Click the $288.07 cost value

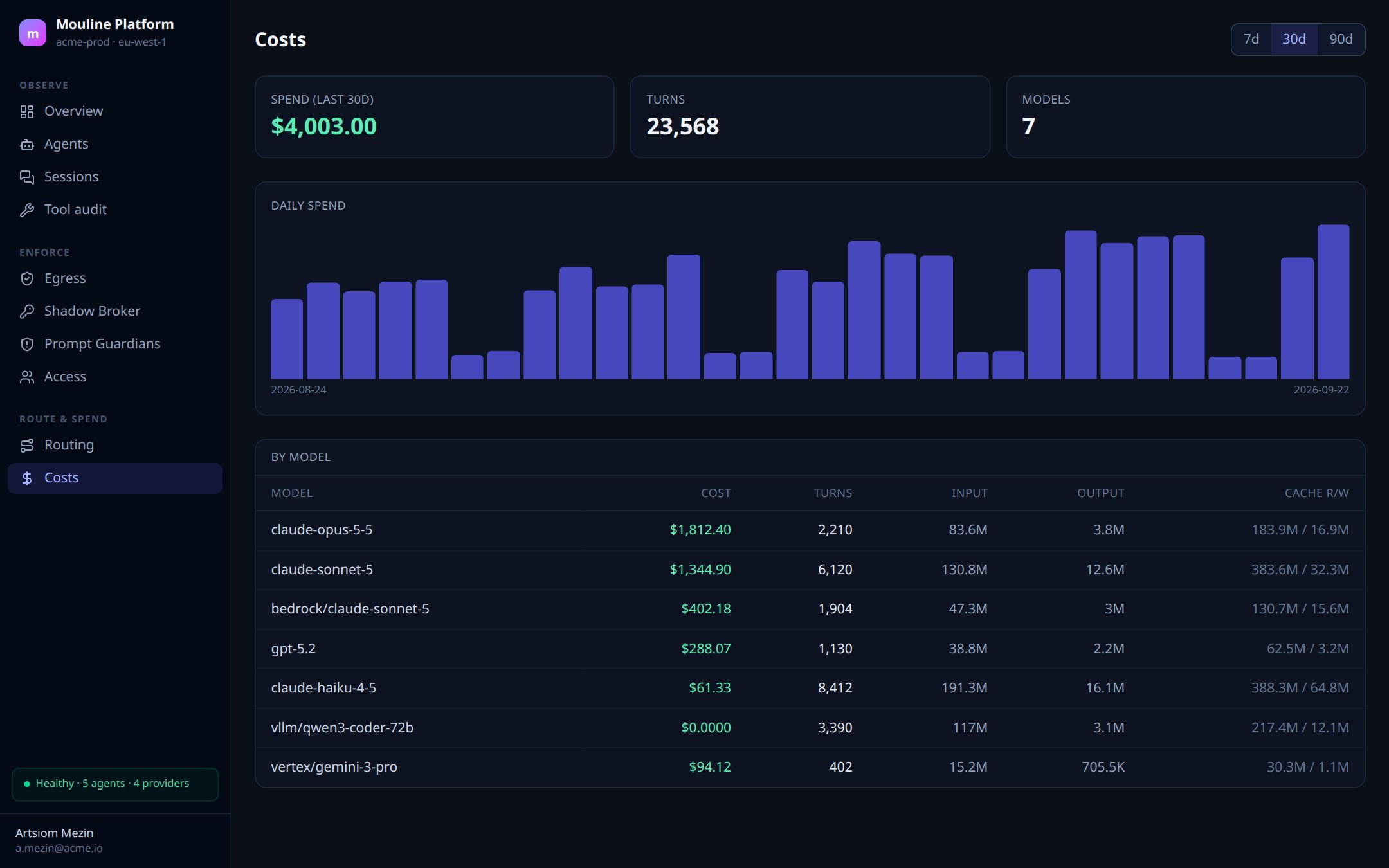click(706, 649)
